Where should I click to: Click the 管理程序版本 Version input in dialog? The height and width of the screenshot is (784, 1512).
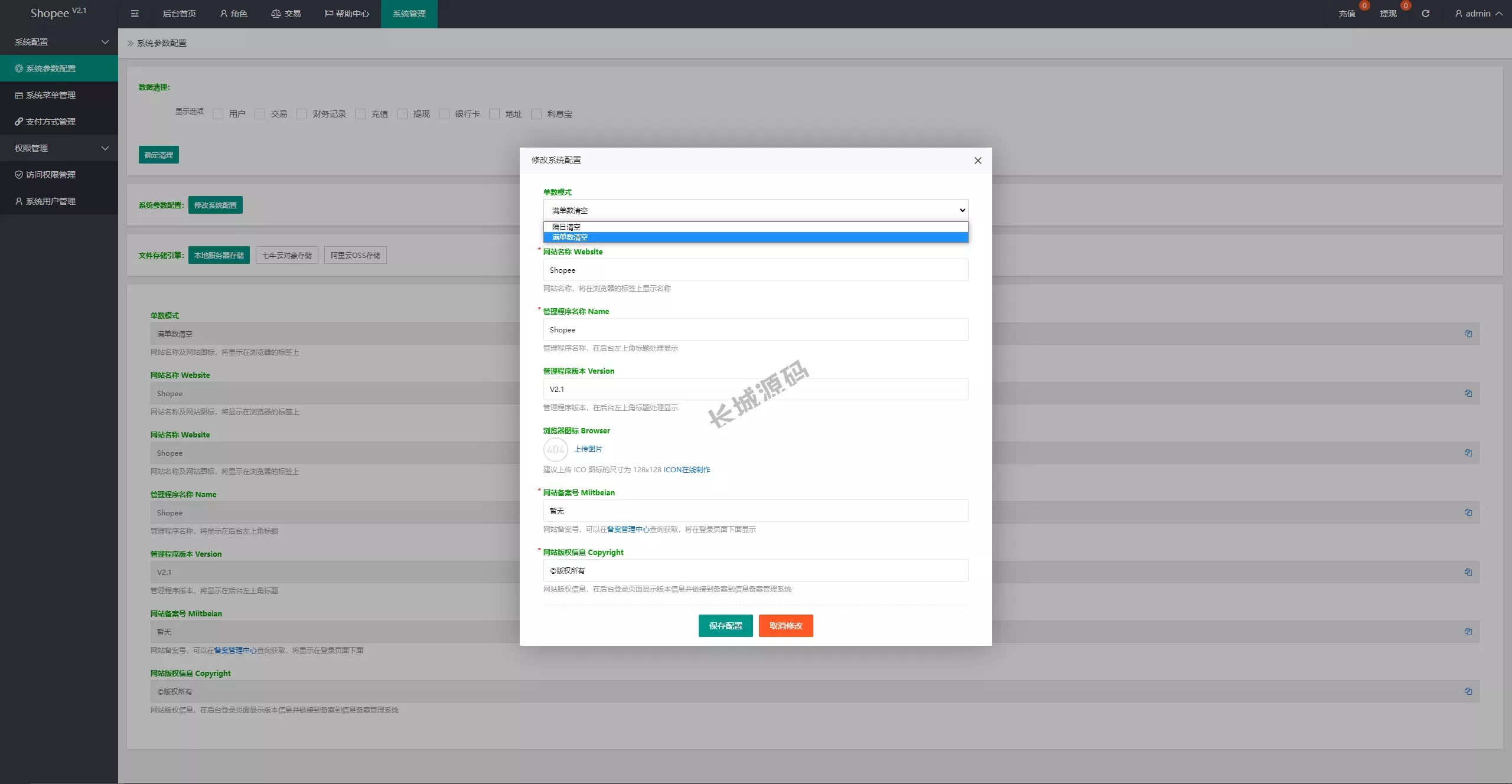(x=755, y=389)
